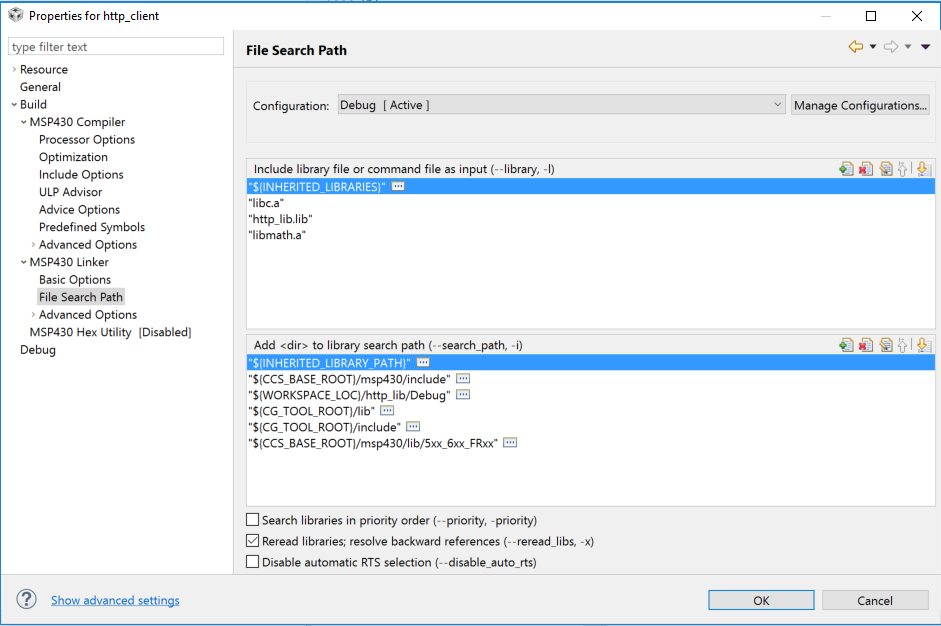Open the Predefined Symbols page
This screenshot has height=626, width=941.
(92, 227)
